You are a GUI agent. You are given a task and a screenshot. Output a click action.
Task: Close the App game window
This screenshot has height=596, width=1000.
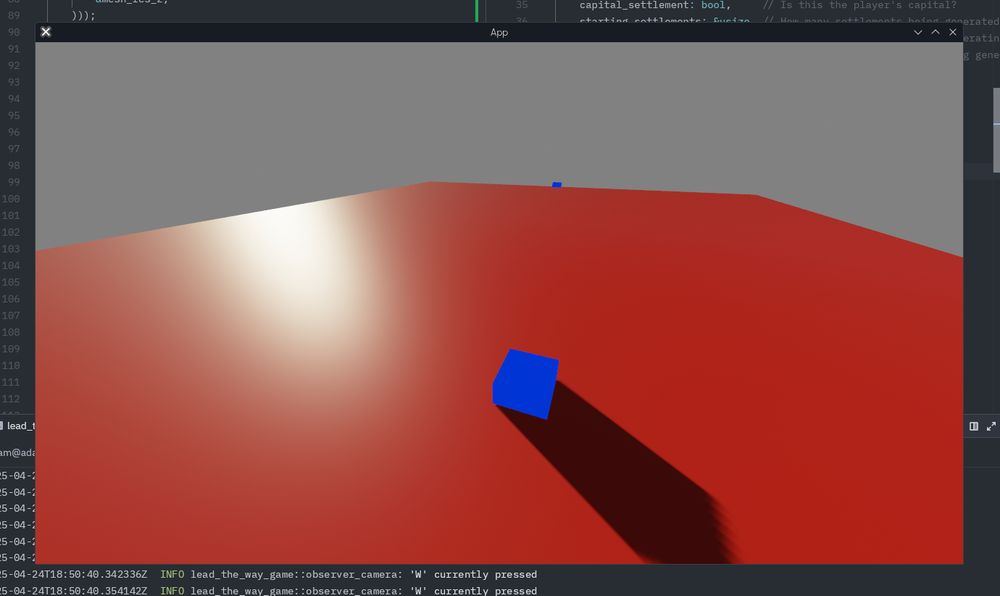click(953, 32)
